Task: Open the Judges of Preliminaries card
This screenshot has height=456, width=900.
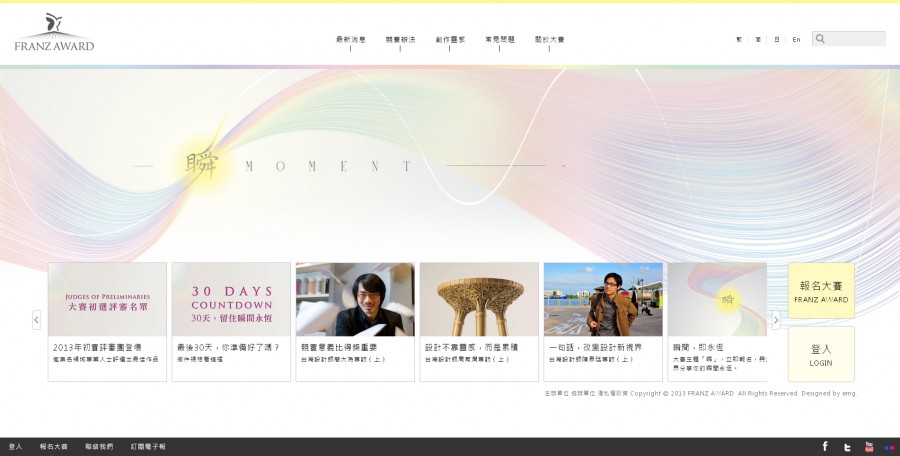Action: 107,299
